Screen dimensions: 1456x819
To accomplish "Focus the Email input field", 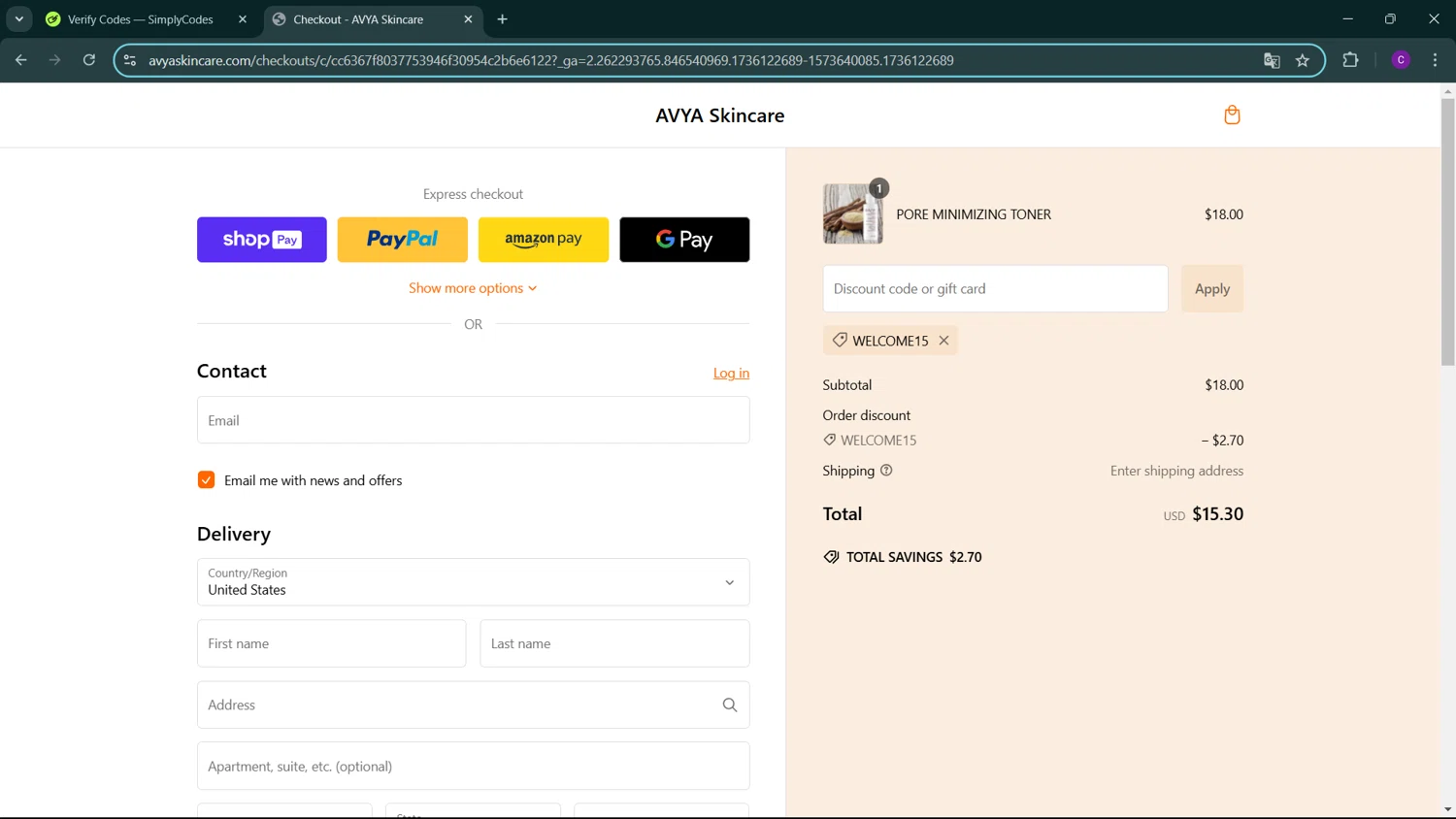I will [473, 420].
